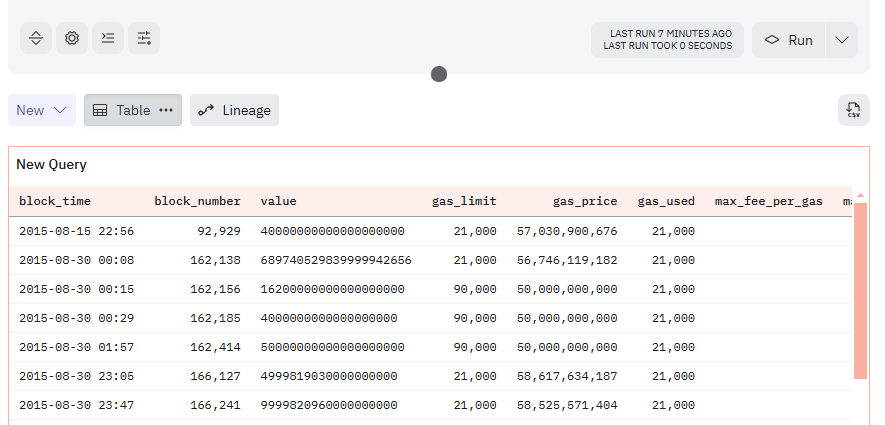Select block number 162,414 cell
Image resolution: width=885 pixels, height=425 pixels.
tap(215, 347)
